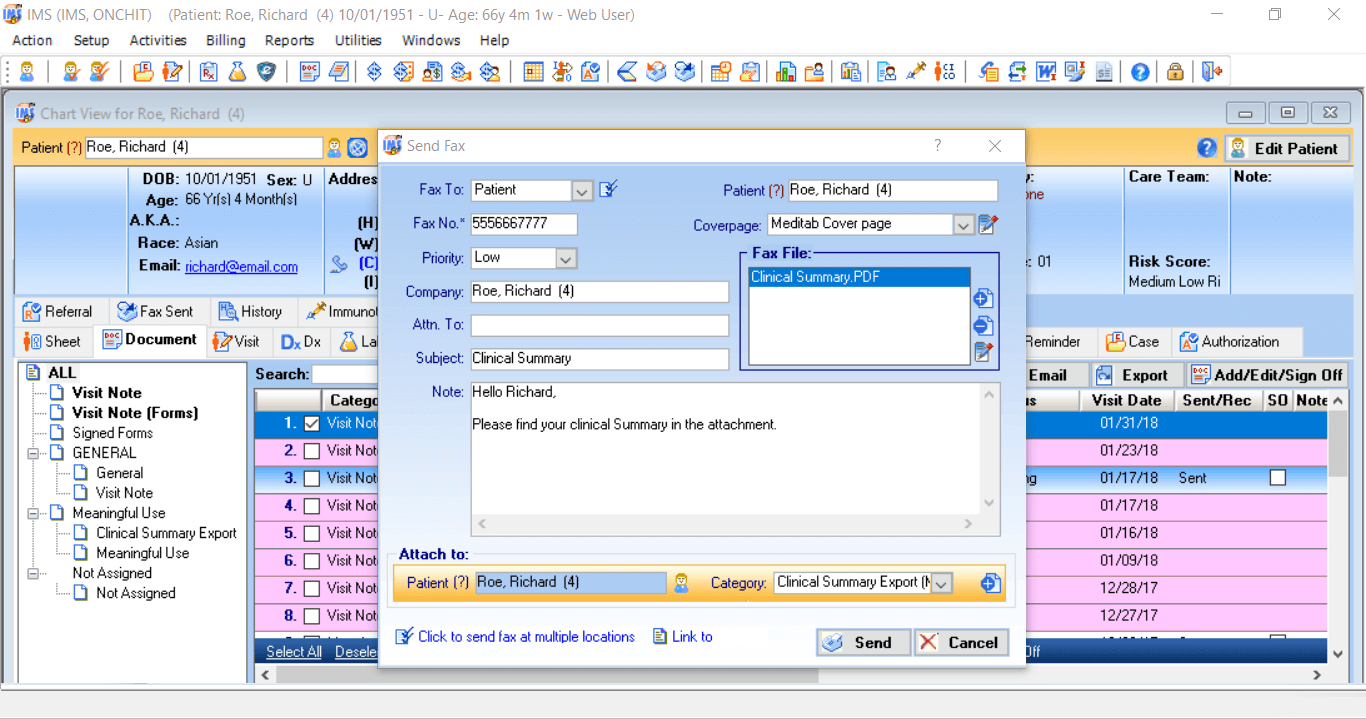
Task: Click the first dollar billing toolbar icon
Action: [374, 72]
